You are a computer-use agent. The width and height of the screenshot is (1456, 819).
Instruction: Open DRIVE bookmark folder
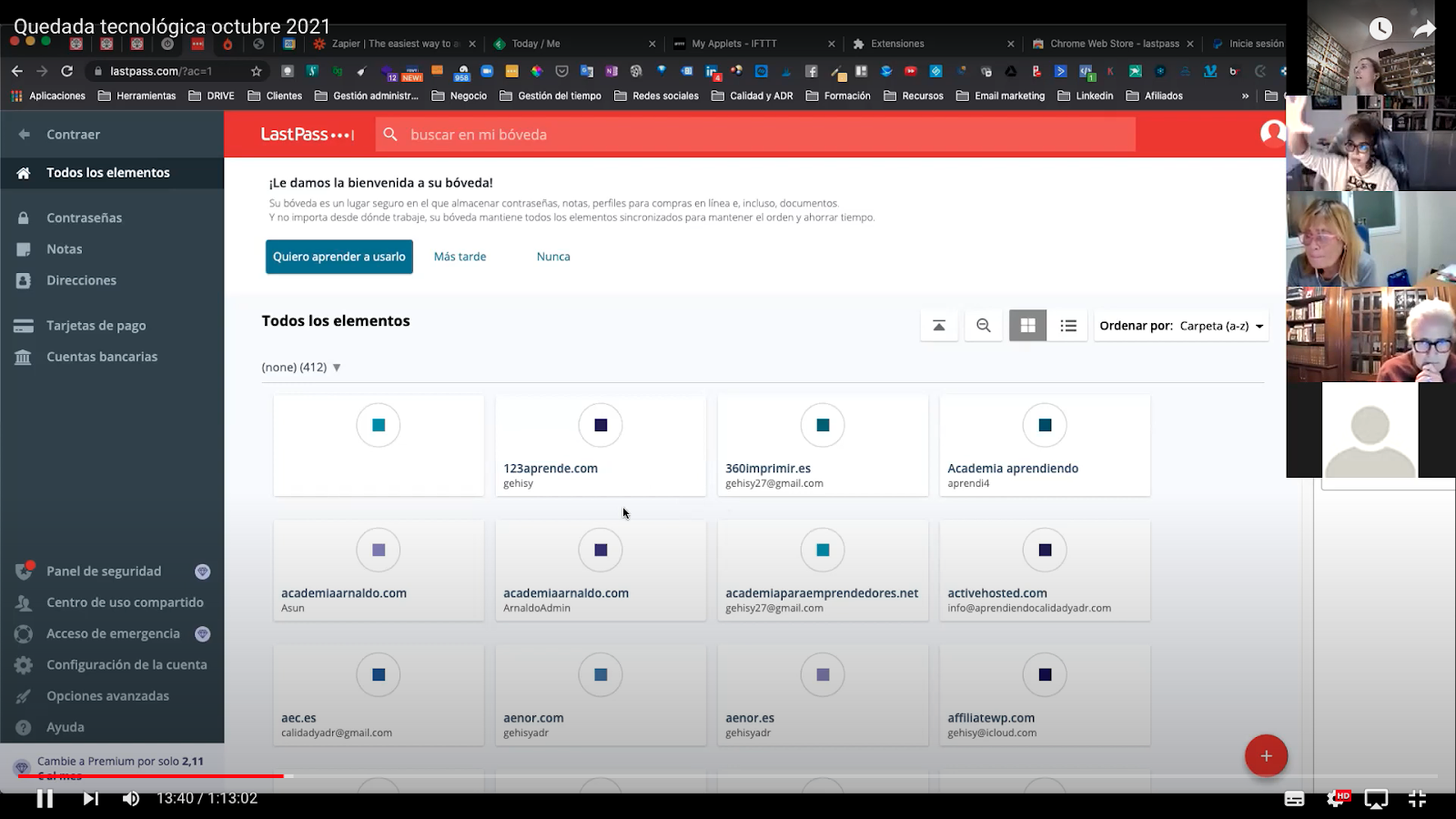coord(211,96)
